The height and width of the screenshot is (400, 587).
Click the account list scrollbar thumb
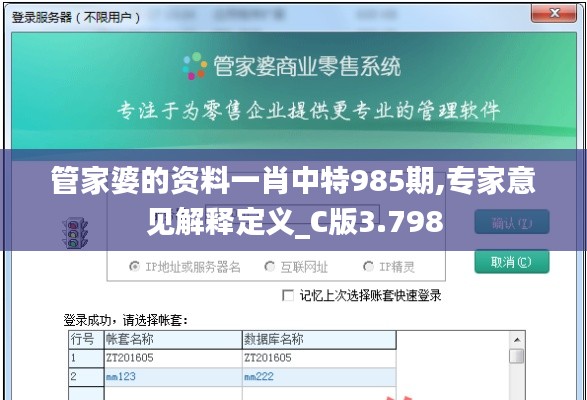517,356
